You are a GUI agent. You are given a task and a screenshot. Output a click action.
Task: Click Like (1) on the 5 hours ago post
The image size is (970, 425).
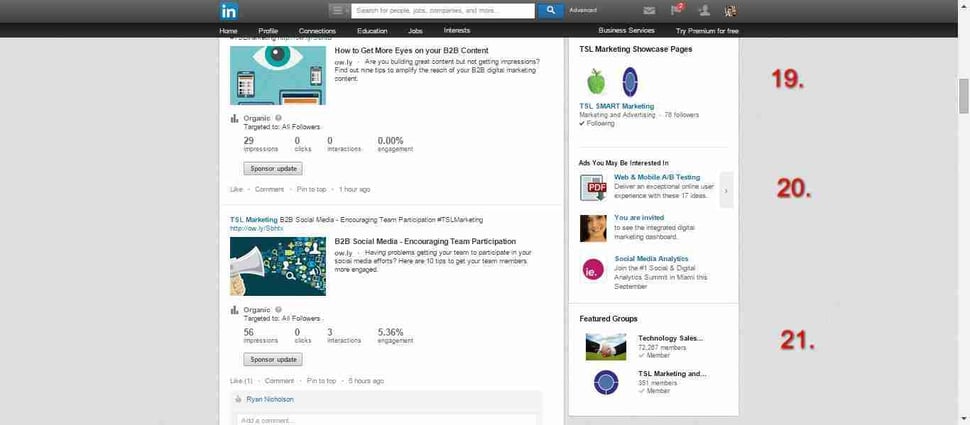(241, 381)
